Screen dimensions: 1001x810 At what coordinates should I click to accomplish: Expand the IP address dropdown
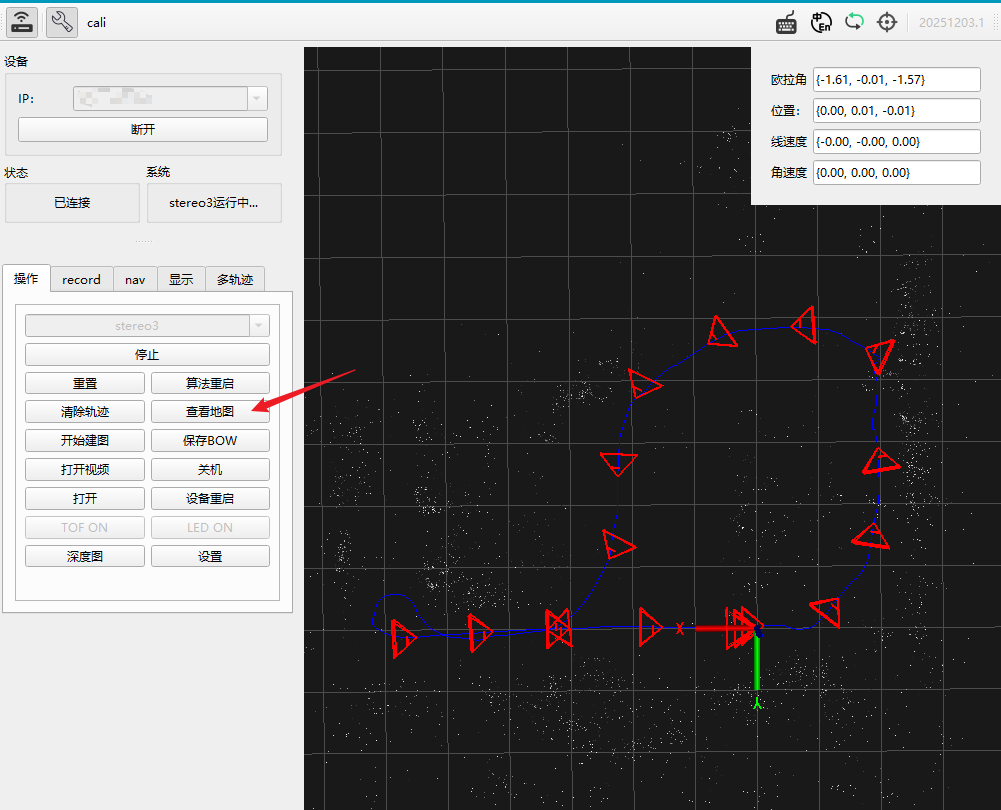[257, 98]
